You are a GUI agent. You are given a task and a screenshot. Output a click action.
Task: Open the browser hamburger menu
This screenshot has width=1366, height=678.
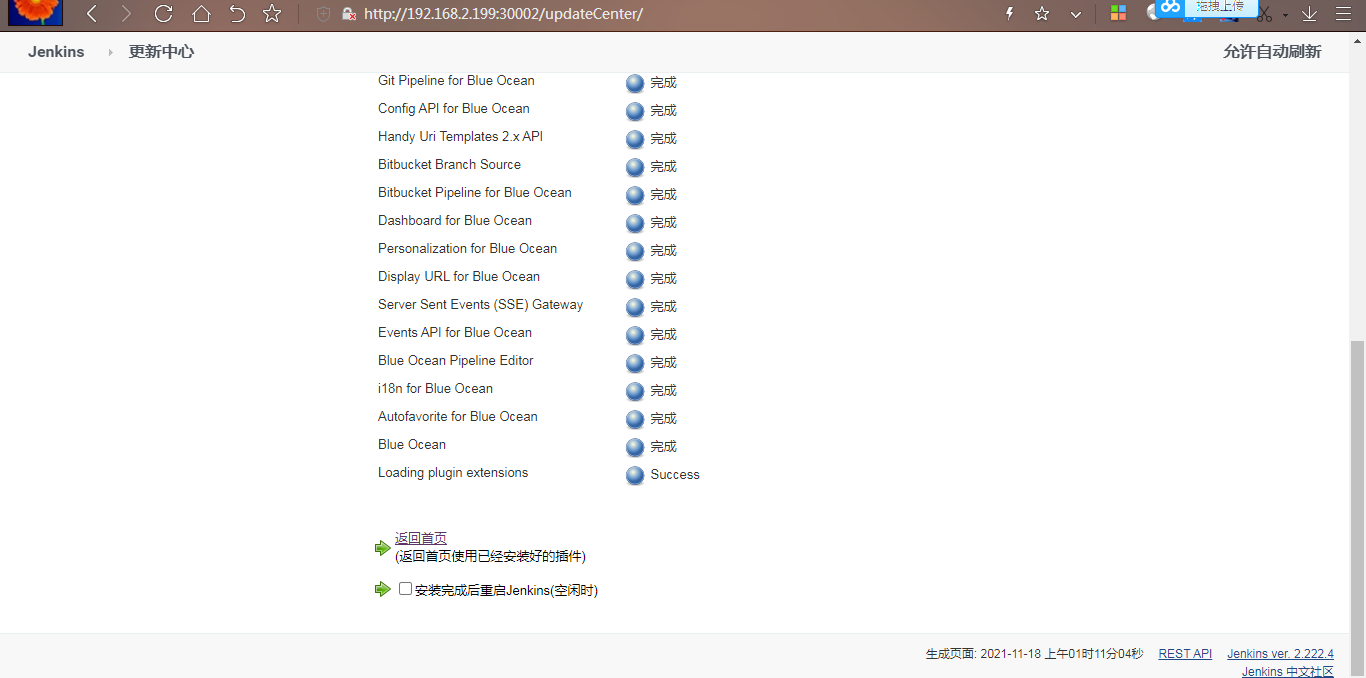tap(1343, 14)
